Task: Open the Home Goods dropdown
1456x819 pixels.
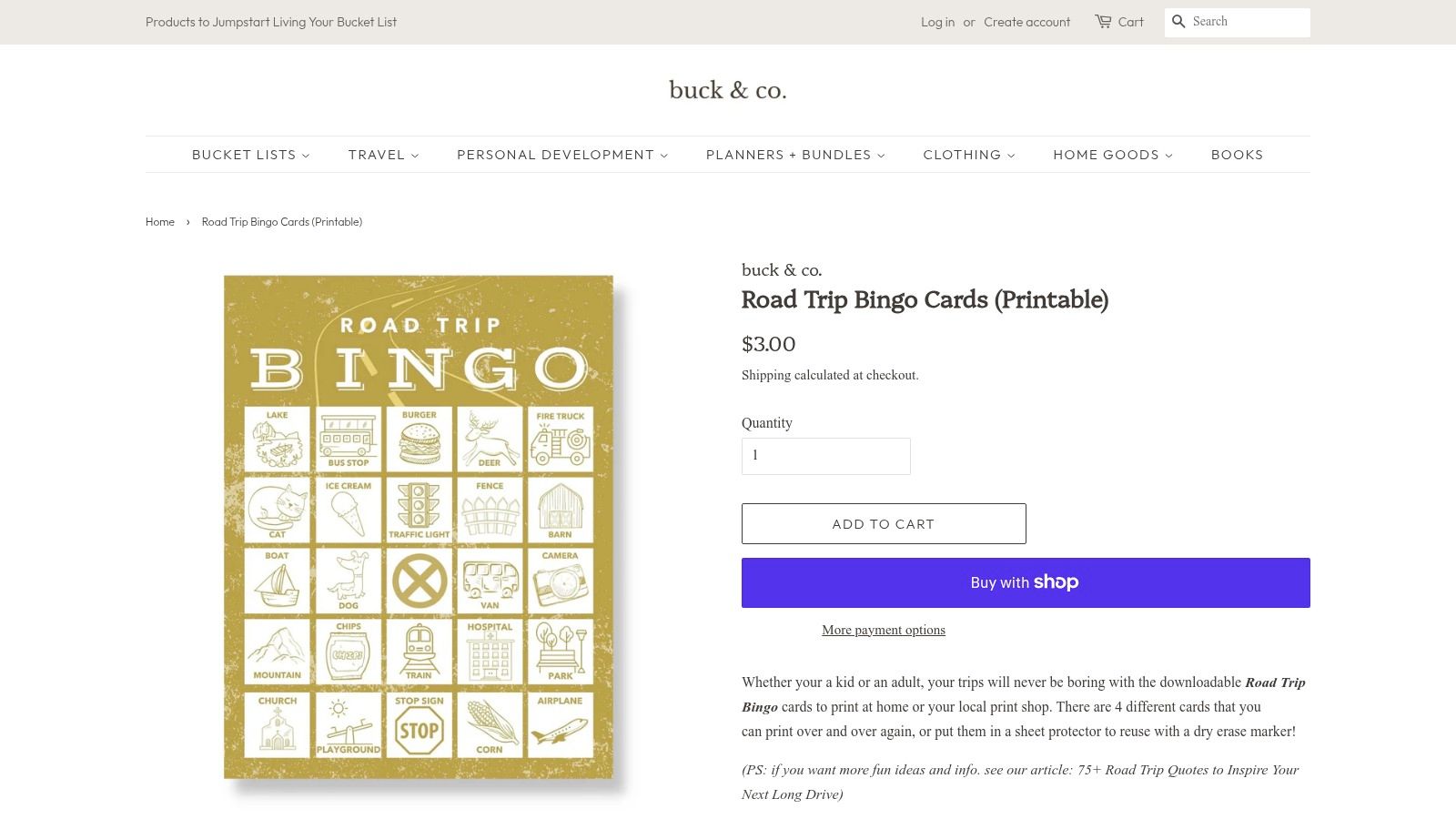Action: coord(1113,155)
